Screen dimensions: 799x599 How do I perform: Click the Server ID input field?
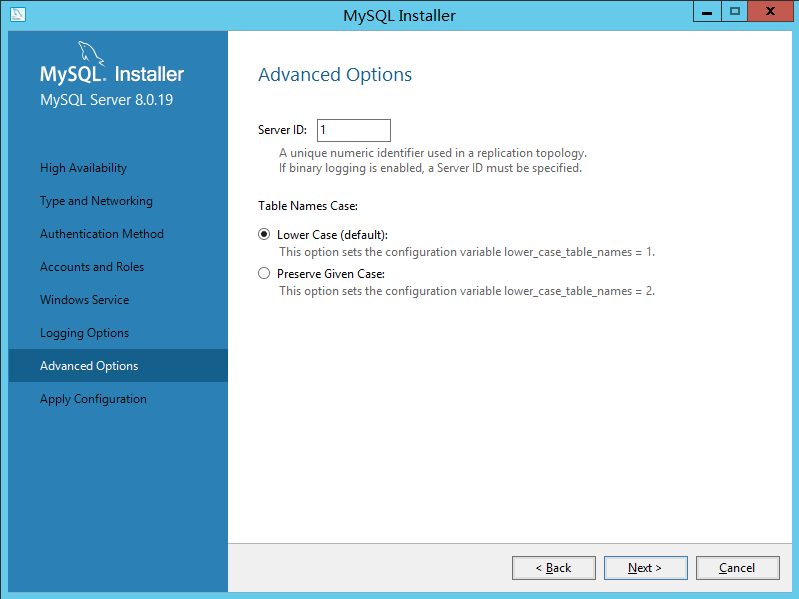[x=354, y=130]
